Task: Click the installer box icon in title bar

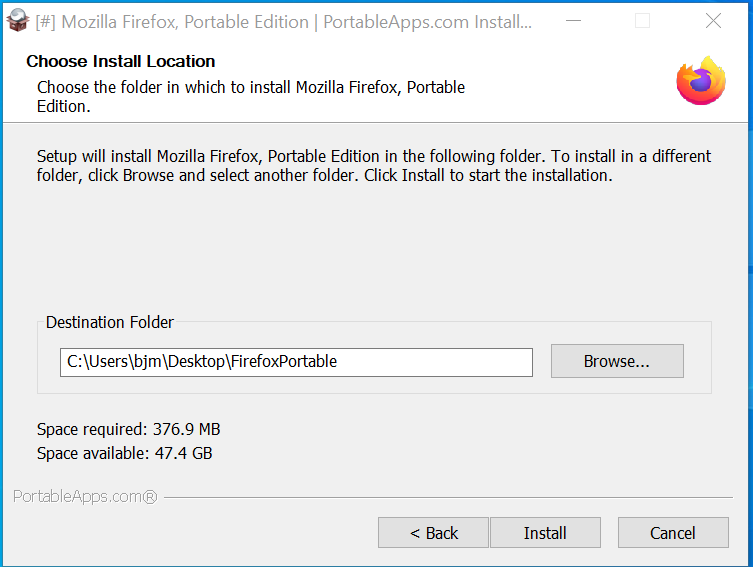Action: click(x=16, y=21)
